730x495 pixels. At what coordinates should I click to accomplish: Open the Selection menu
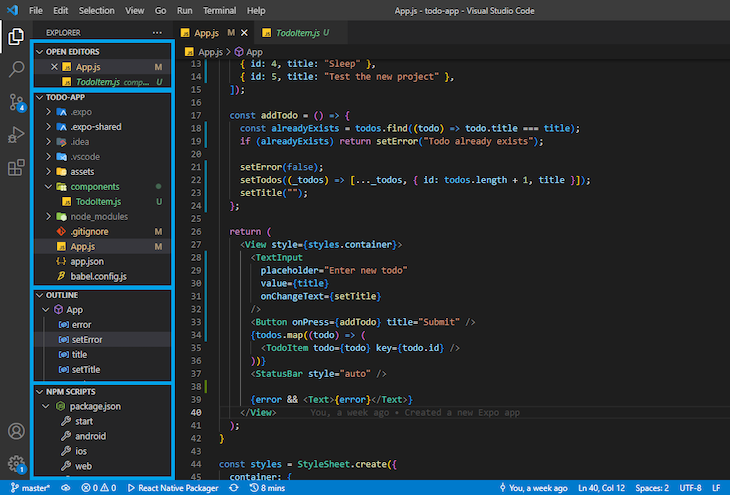point(96,10)
